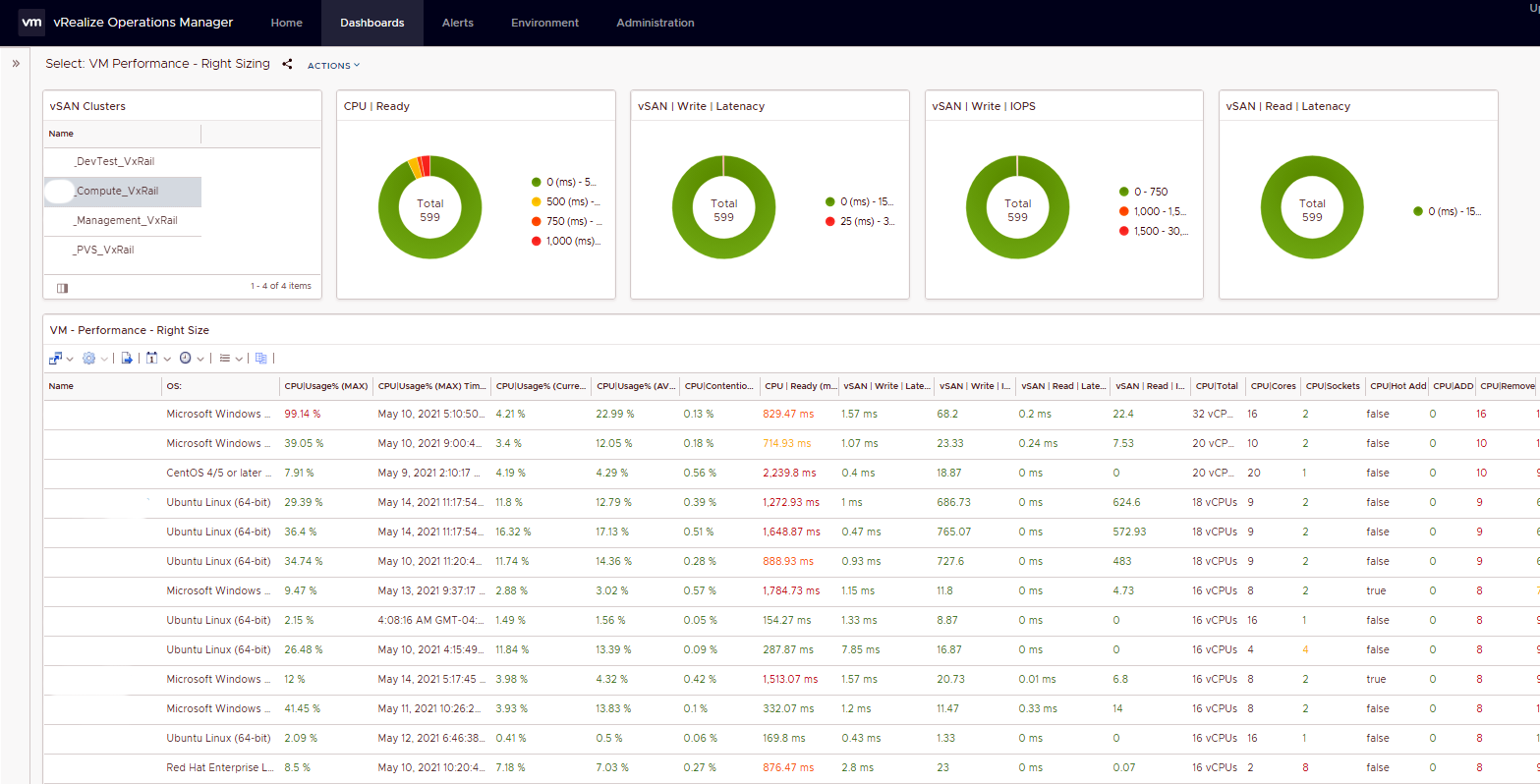Sort by the CPU|Usage% (MAX) column header
The height and width of the screenshot is (784, 1540).
point(325,386)
